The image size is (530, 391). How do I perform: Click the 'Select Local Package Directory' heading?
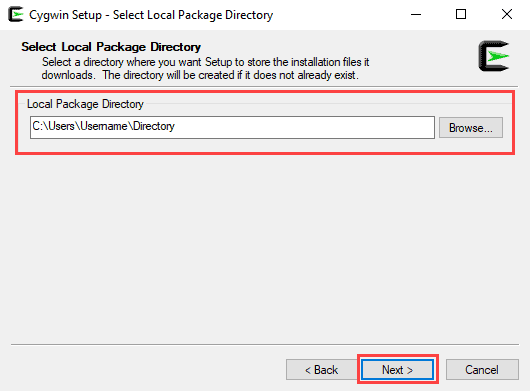point(111,47)
